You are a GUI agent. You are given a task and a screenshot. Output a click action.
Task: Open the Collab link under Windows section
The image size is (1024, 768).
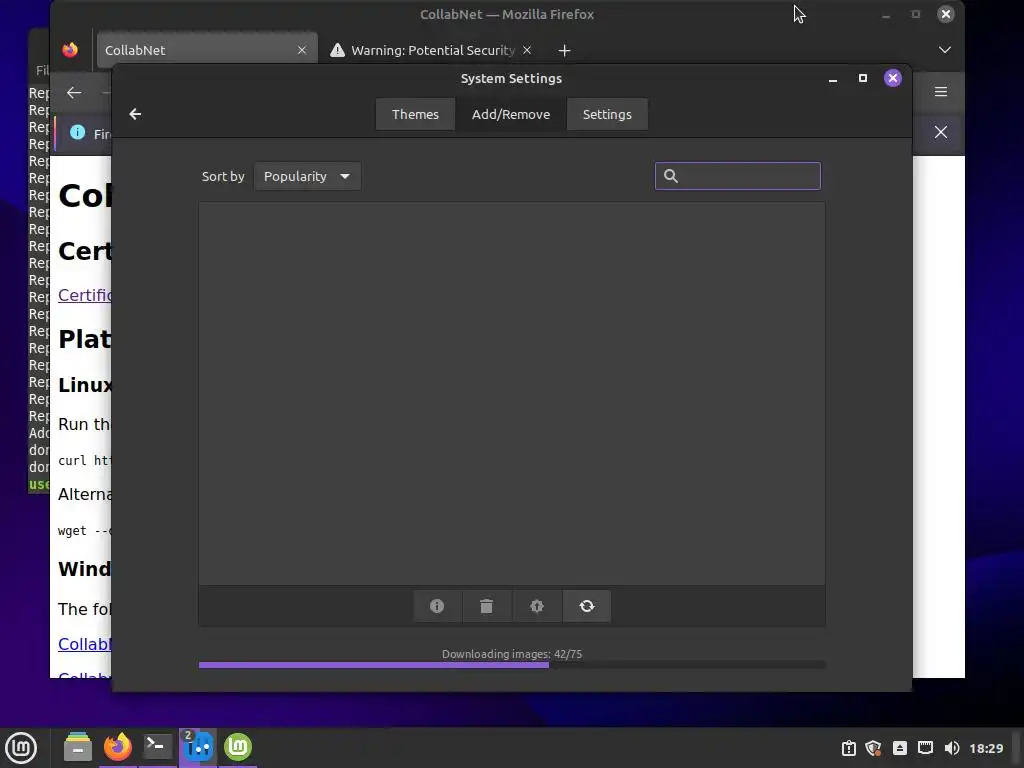(85, 644)
